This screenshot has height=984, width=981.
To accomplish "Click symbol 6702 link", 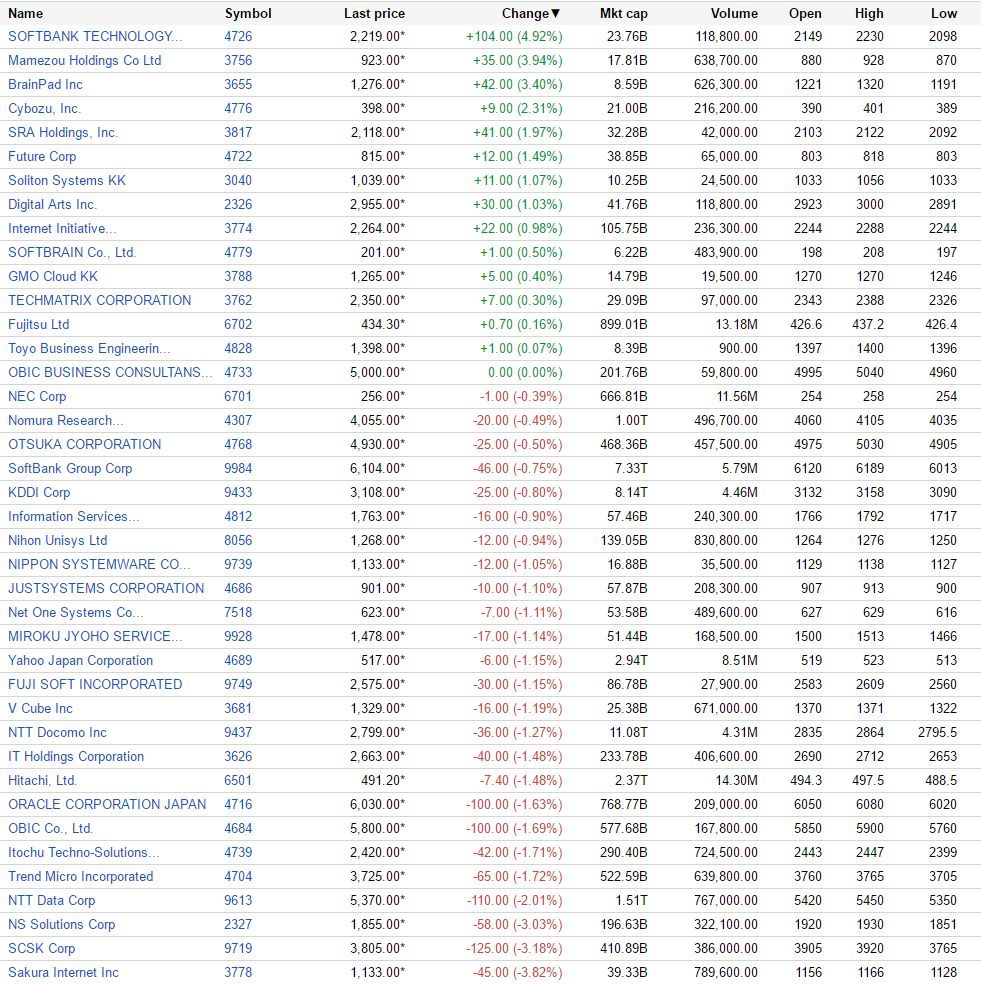I will point(239,324).
